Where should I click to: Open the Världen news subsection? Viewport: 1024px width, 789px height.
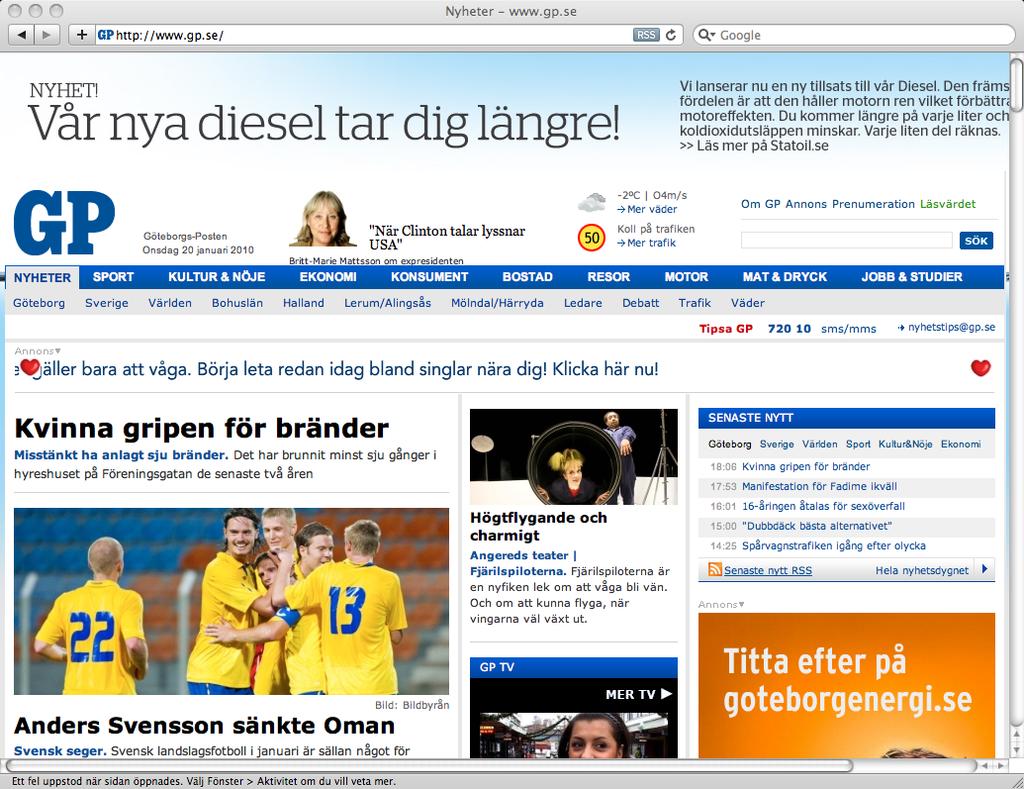pos(170,303)
